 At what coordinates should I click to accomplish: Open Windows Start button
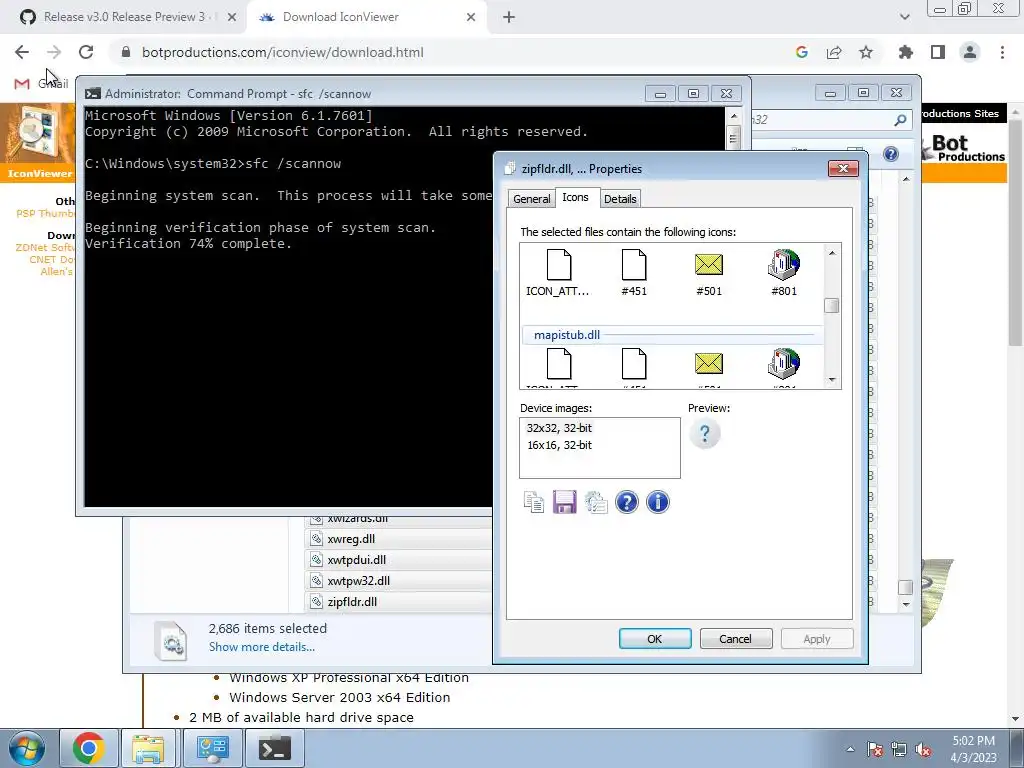pos(25,748)
